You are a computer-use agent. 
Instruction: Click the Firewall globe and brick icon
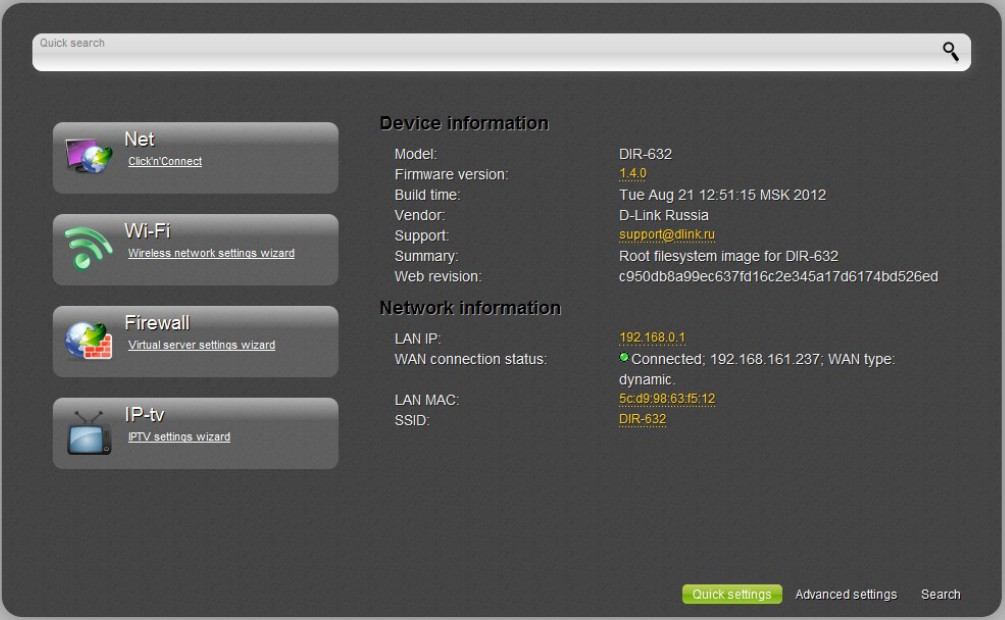(x=88, y=340)
